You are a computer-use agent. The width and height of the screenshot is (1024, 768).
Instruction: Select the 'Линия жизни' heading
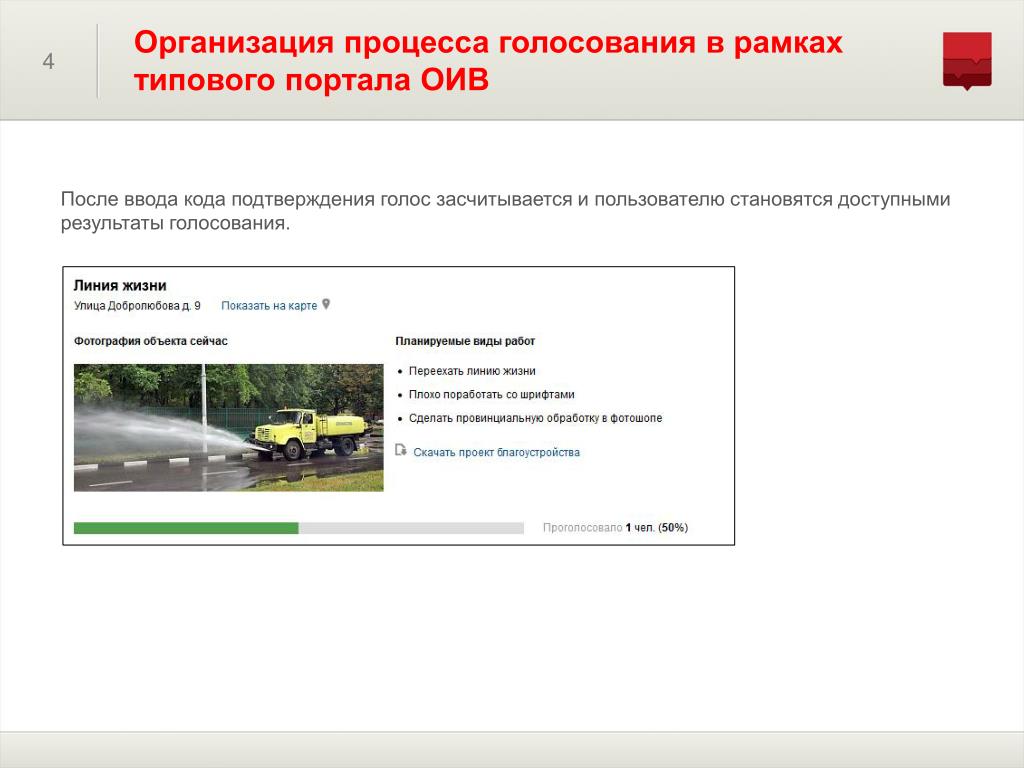[x=120, y=285]
